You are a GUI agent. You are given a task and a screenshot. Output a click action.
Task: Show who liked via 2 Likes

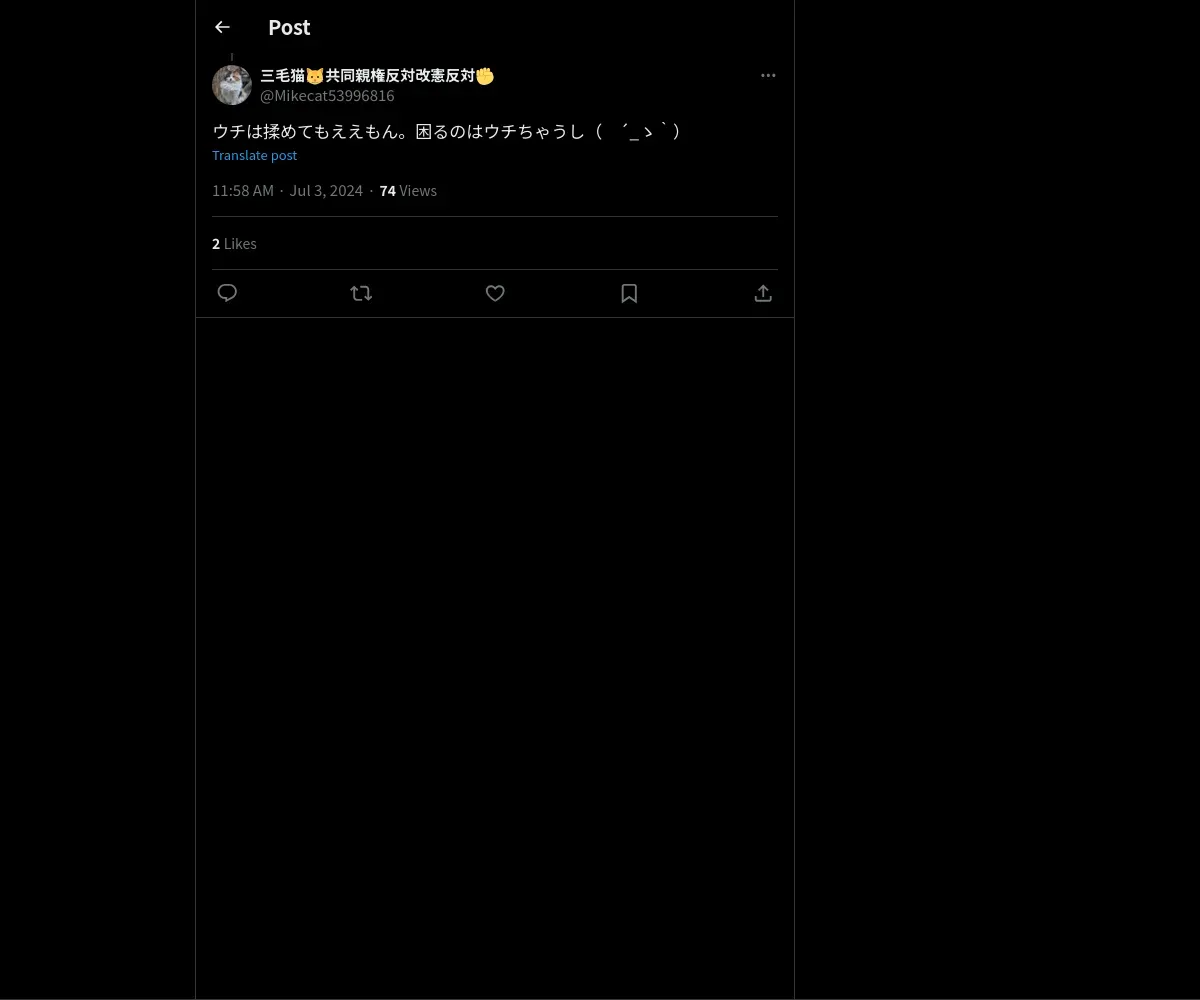point(234,243)
